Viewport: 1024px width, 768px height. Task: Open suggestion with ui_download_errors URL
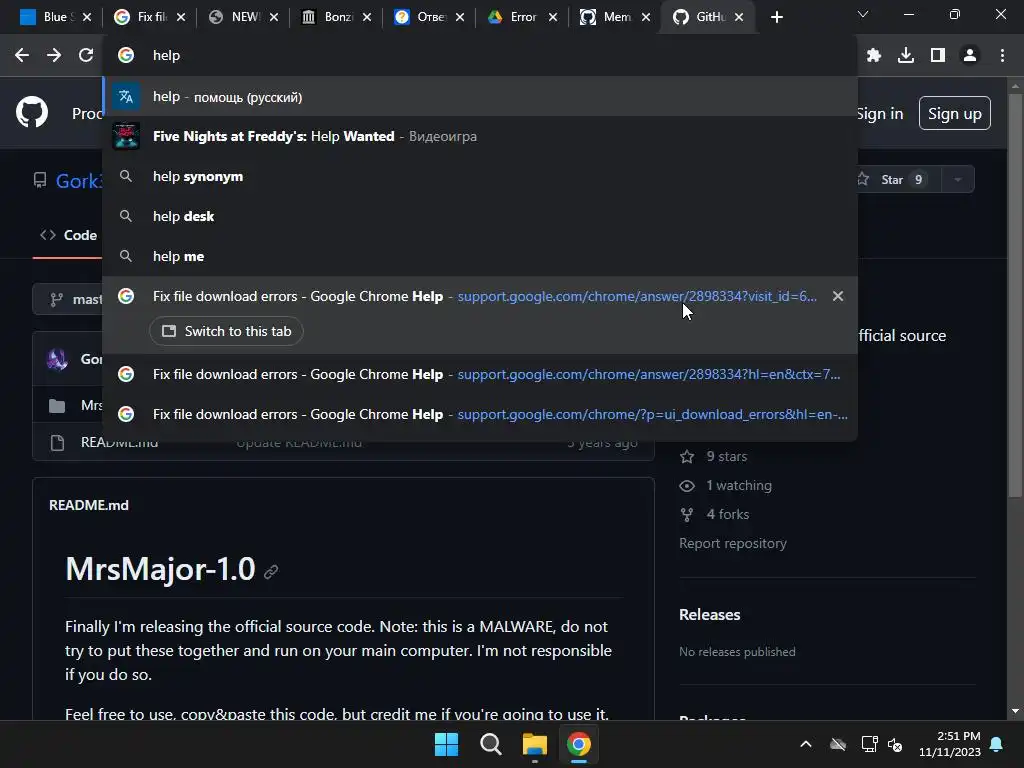(480, 414)
